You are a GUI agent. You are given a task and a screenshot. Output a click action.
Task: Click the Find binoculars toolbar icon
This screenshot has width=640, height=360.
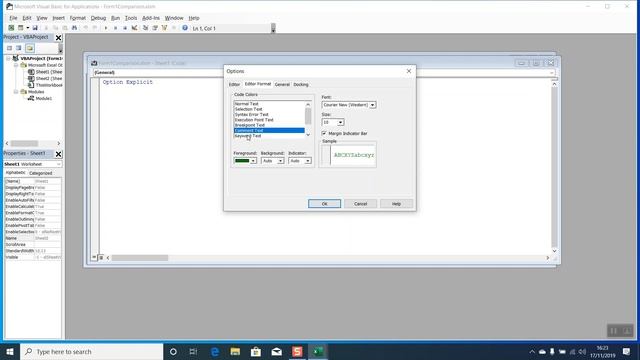point(74,28)
